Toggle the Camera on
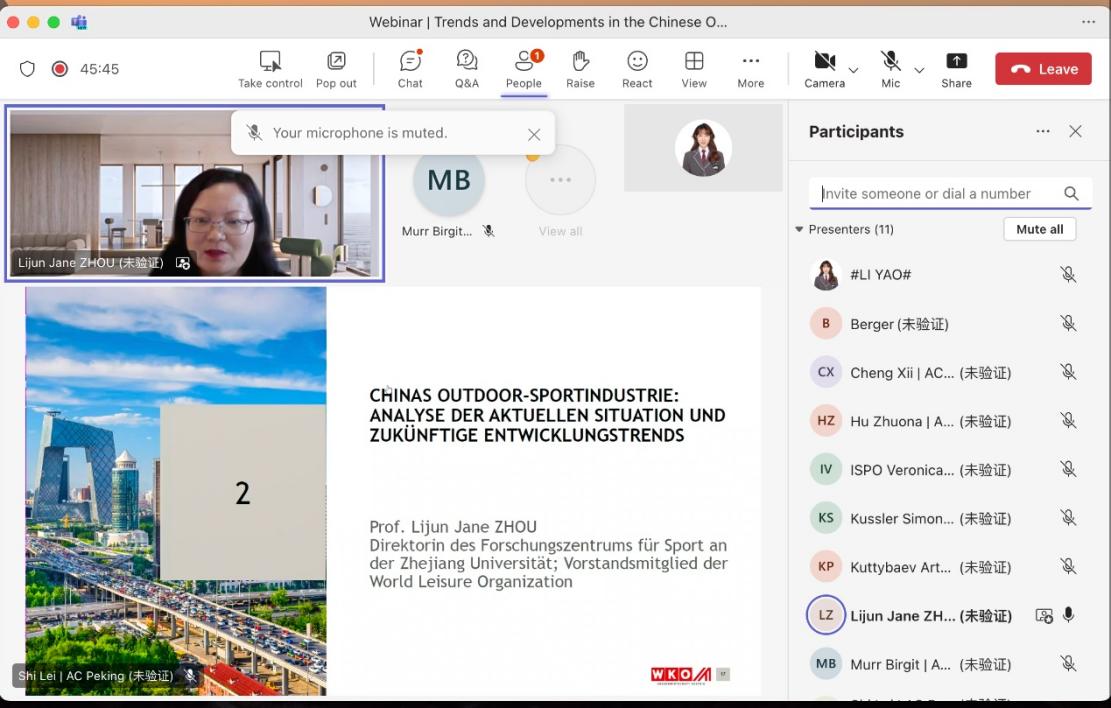Screen dimensions: 1111x708 (824, 69)
